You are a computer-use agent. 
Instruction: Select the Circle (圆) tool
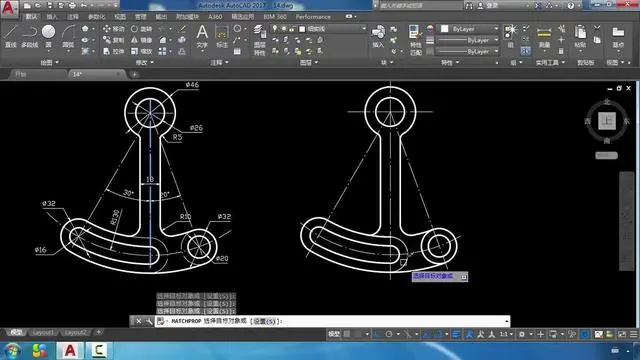pos(48,36)
